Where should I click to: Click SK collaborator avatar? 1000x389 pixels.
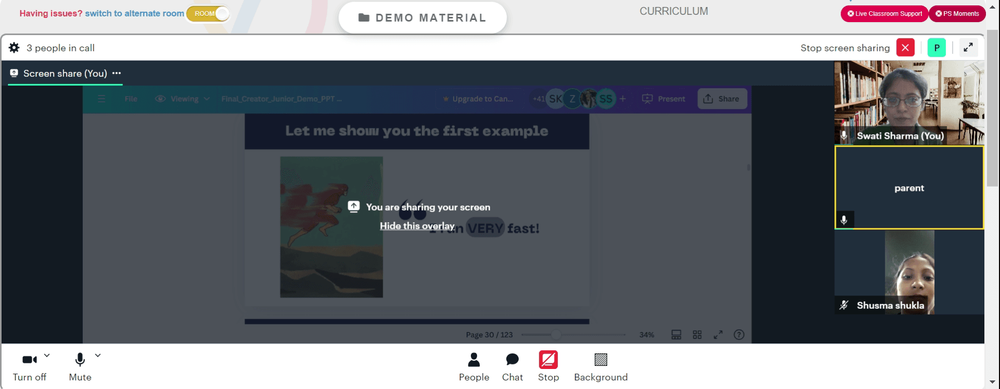pyautogui.click(x=556, y=99)
